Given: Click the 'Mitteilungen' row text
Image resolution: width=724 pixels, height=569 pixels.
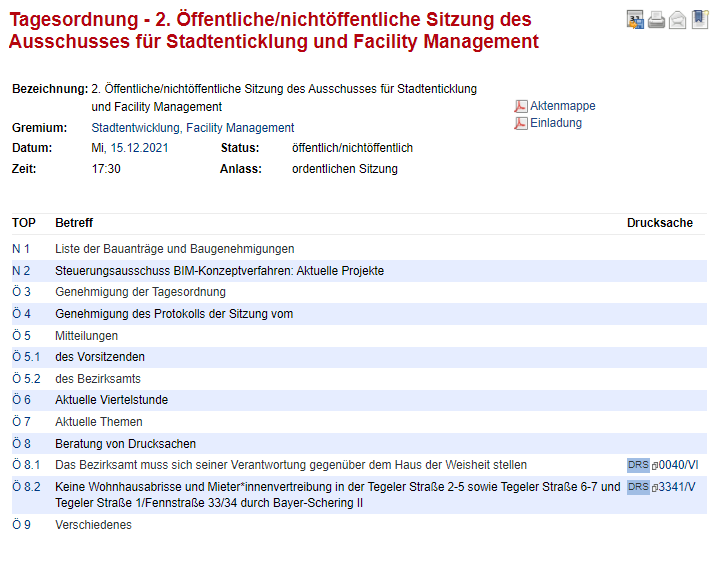Looking at the screenshot, I should [x=86, y=336].
